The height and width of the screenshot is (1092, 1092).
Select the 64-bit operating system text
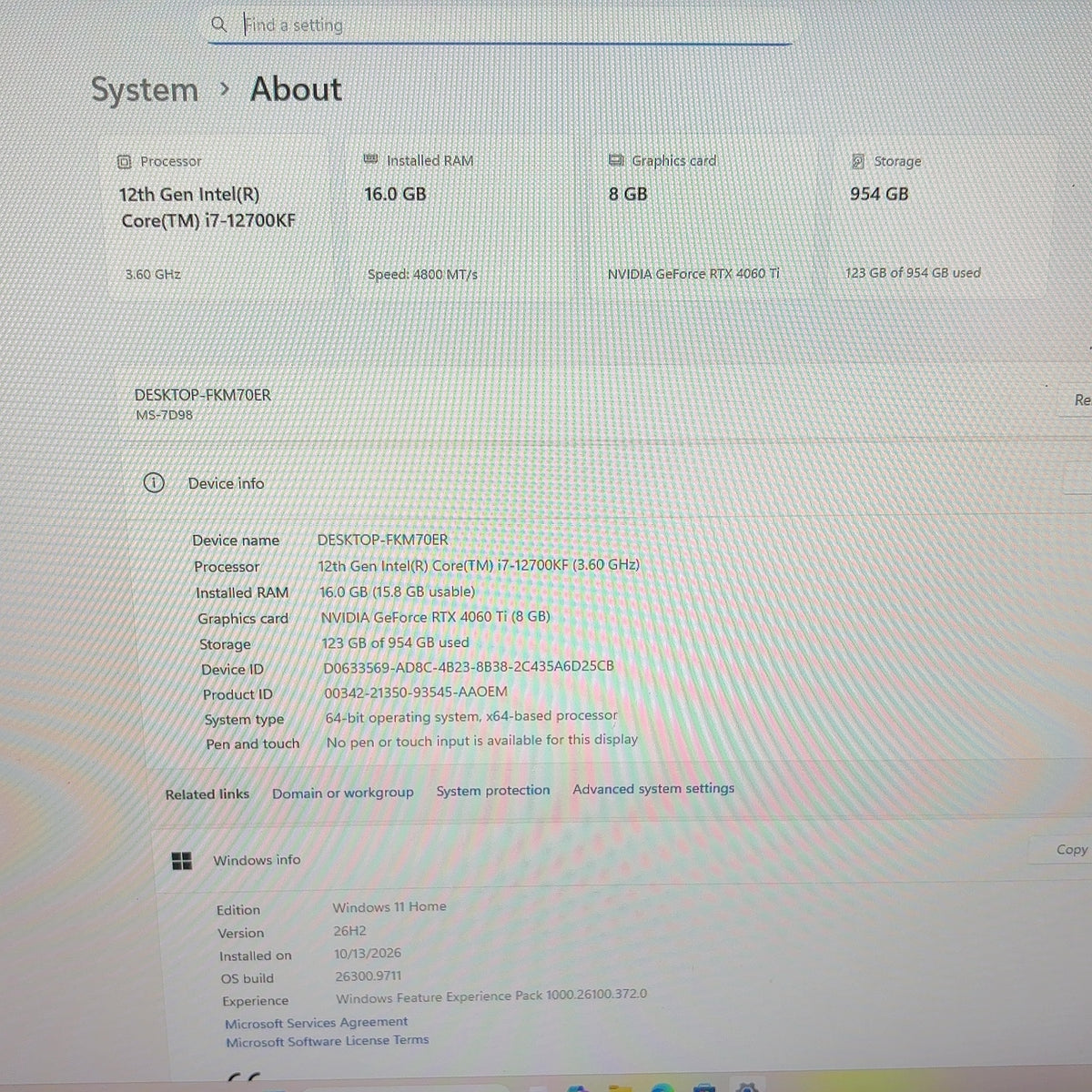471,717
